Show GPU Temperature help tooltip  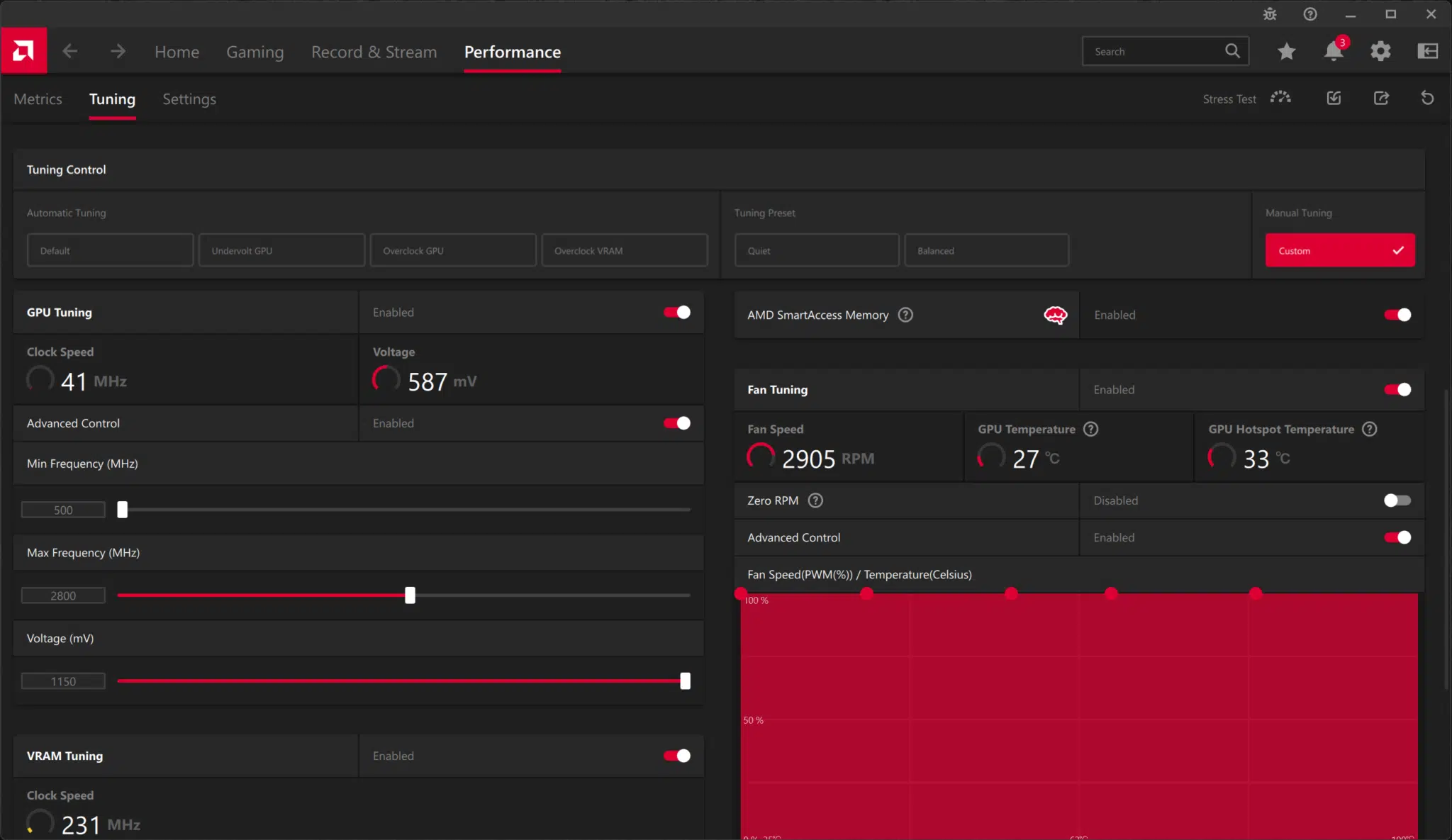click(1091, 429)
